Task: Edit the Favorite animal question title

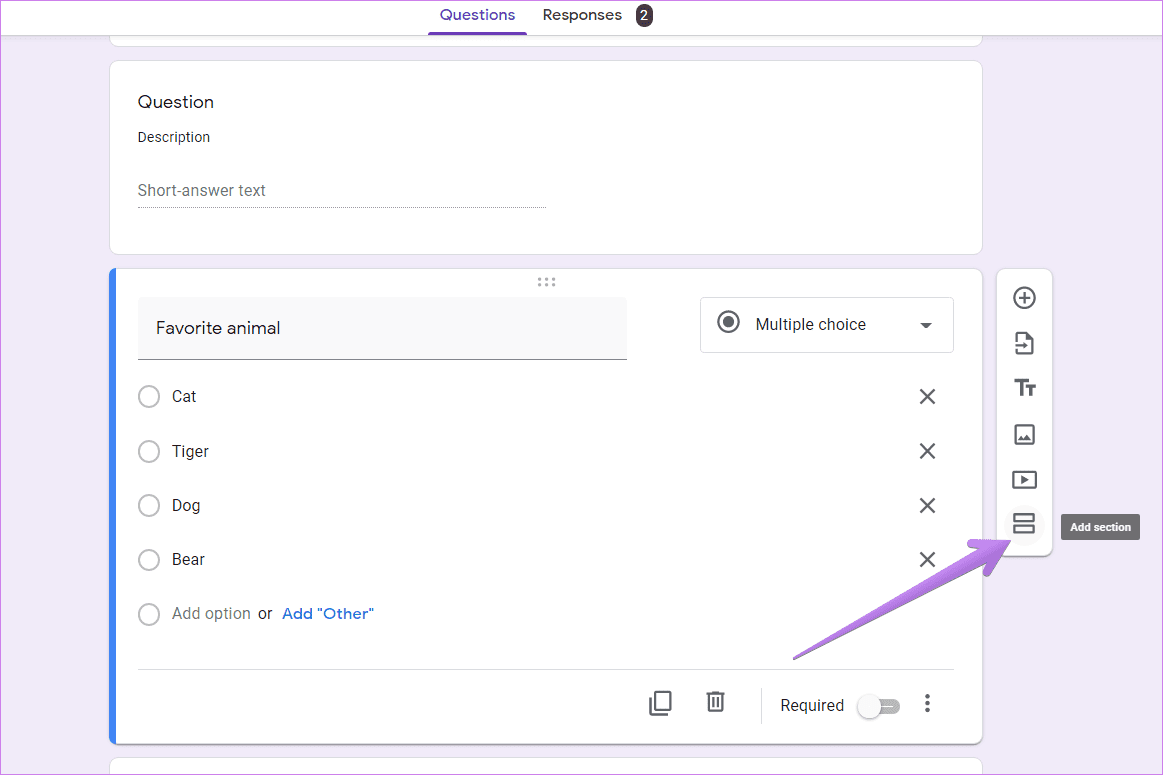Action: pos(382,329)
